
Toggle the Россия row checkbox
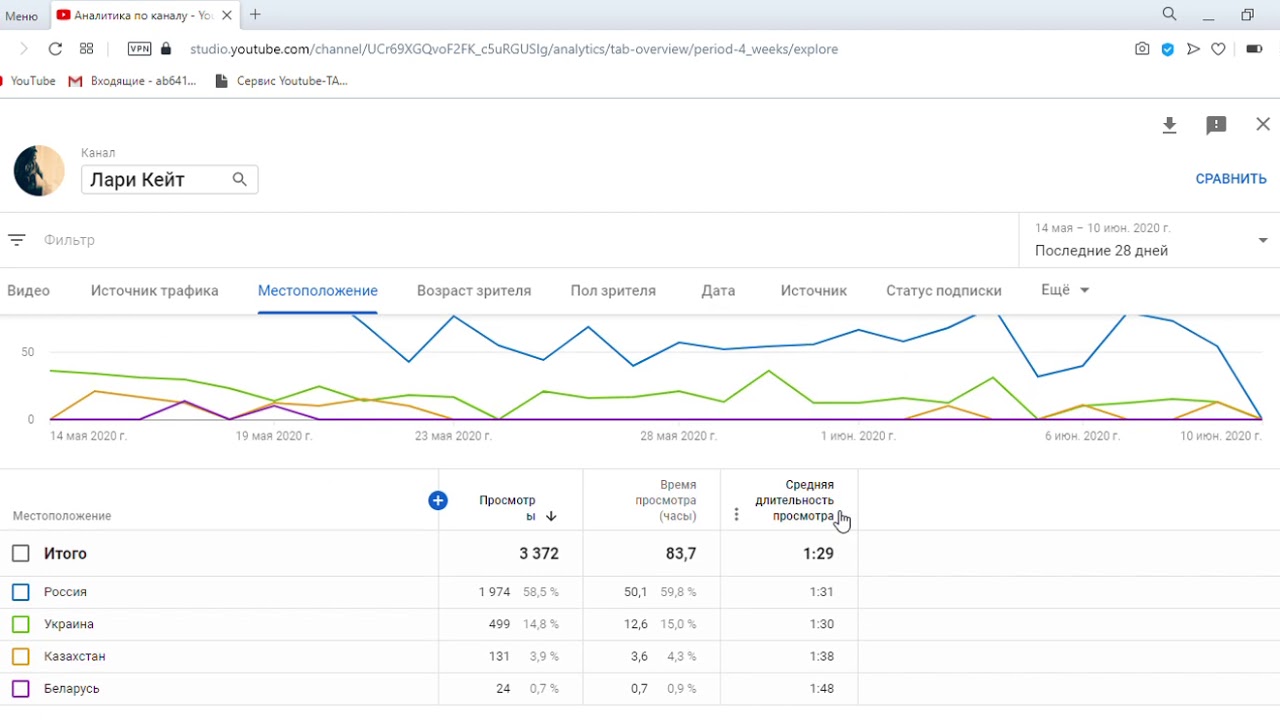pyautogui.click(x=21, y=592)
